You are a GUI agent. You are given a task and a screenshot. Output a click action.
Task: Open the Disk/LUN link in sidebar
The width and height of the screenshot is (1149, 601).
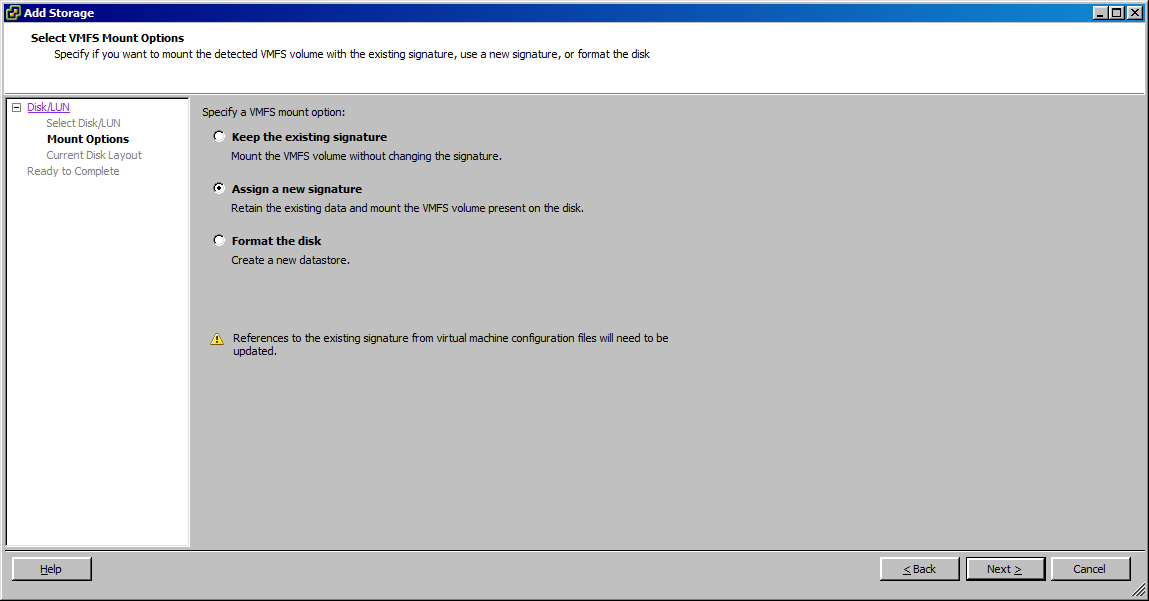(48, 107)
